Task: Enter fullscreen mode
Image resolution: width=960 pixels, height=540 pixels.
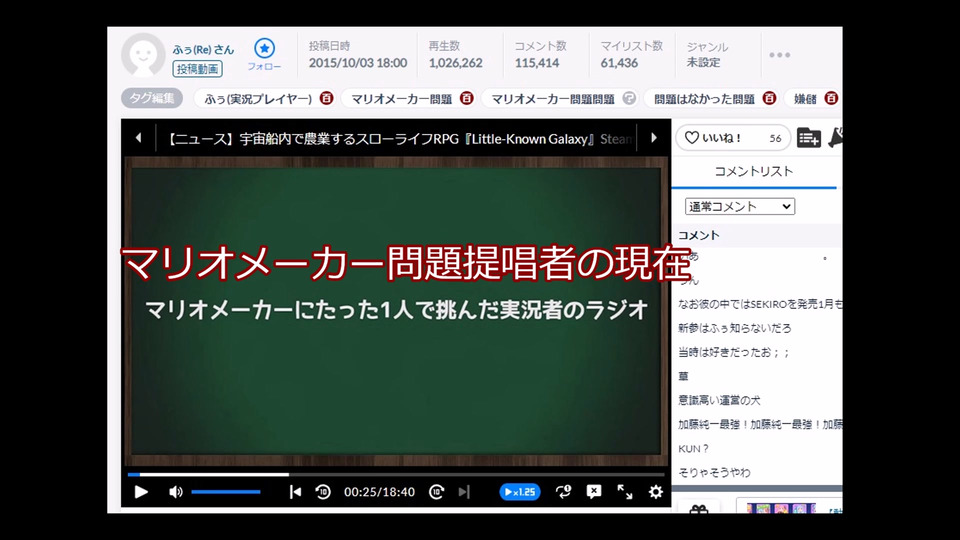Action: pyautogui.click(x=624, y=492)
